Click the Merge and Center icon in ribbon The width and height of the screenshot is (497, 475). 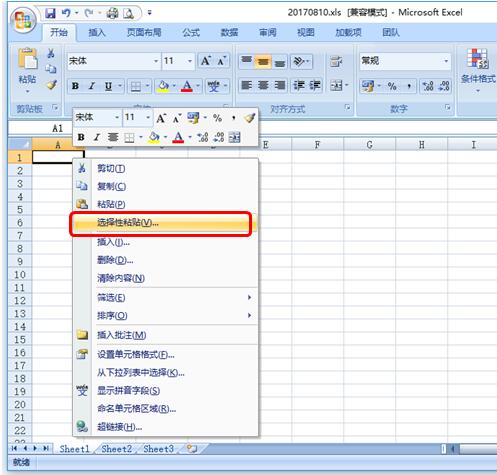[336, 86]
